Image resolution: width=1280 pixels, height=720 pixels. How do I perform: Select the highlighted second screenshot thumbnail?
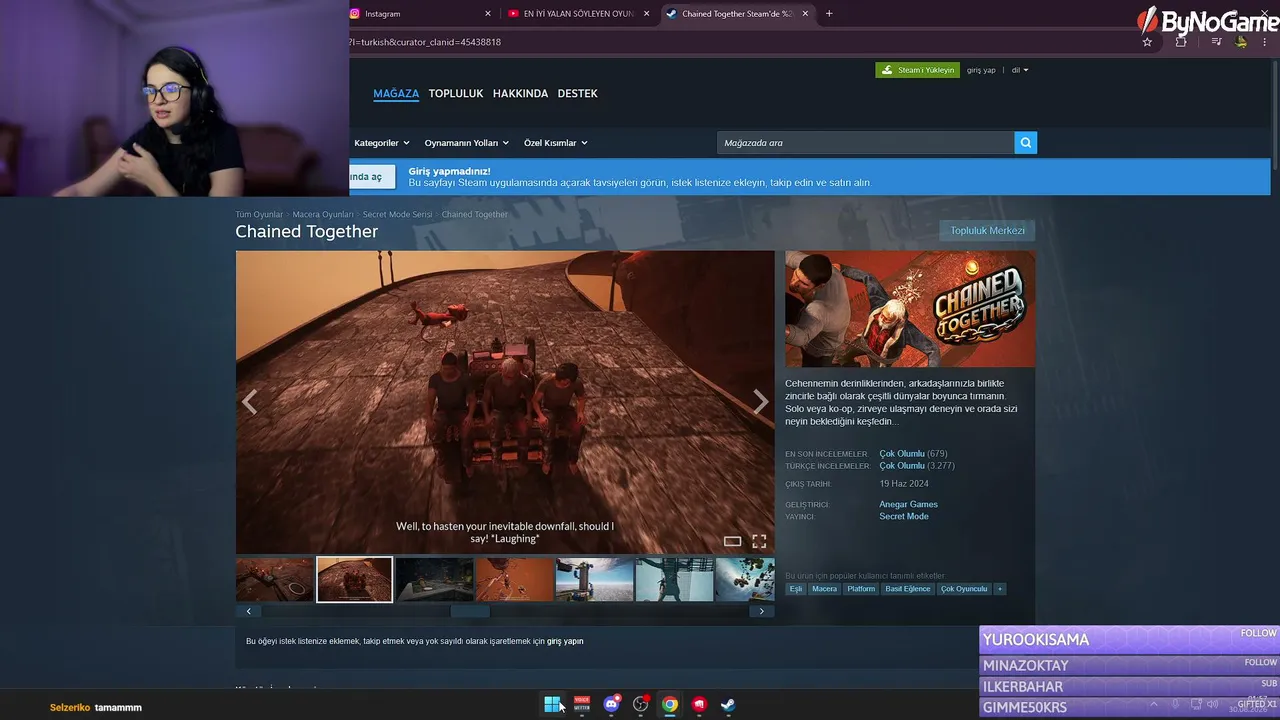point(355,580)
